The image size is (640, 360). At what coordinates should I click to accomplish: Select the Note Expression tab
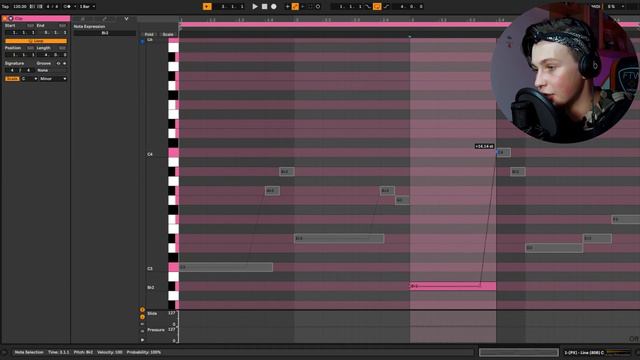126,19
